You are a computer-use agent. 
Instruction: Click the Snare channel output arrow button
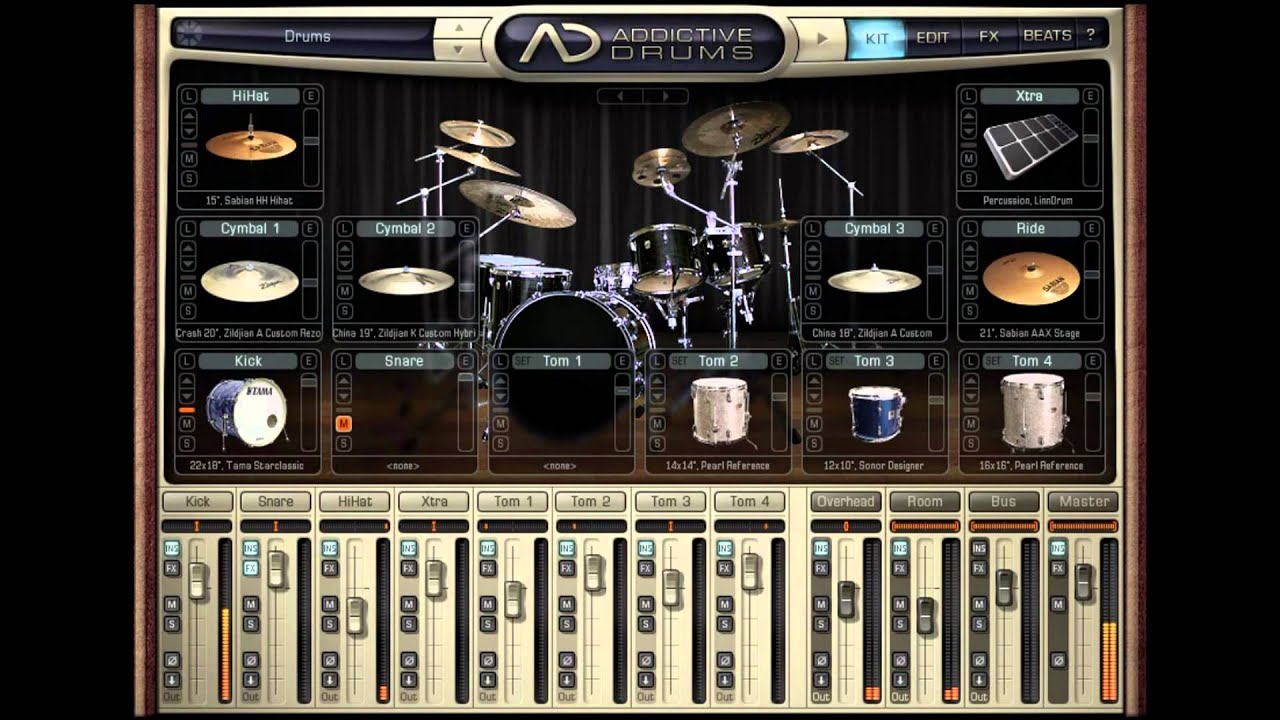(250, 679)
